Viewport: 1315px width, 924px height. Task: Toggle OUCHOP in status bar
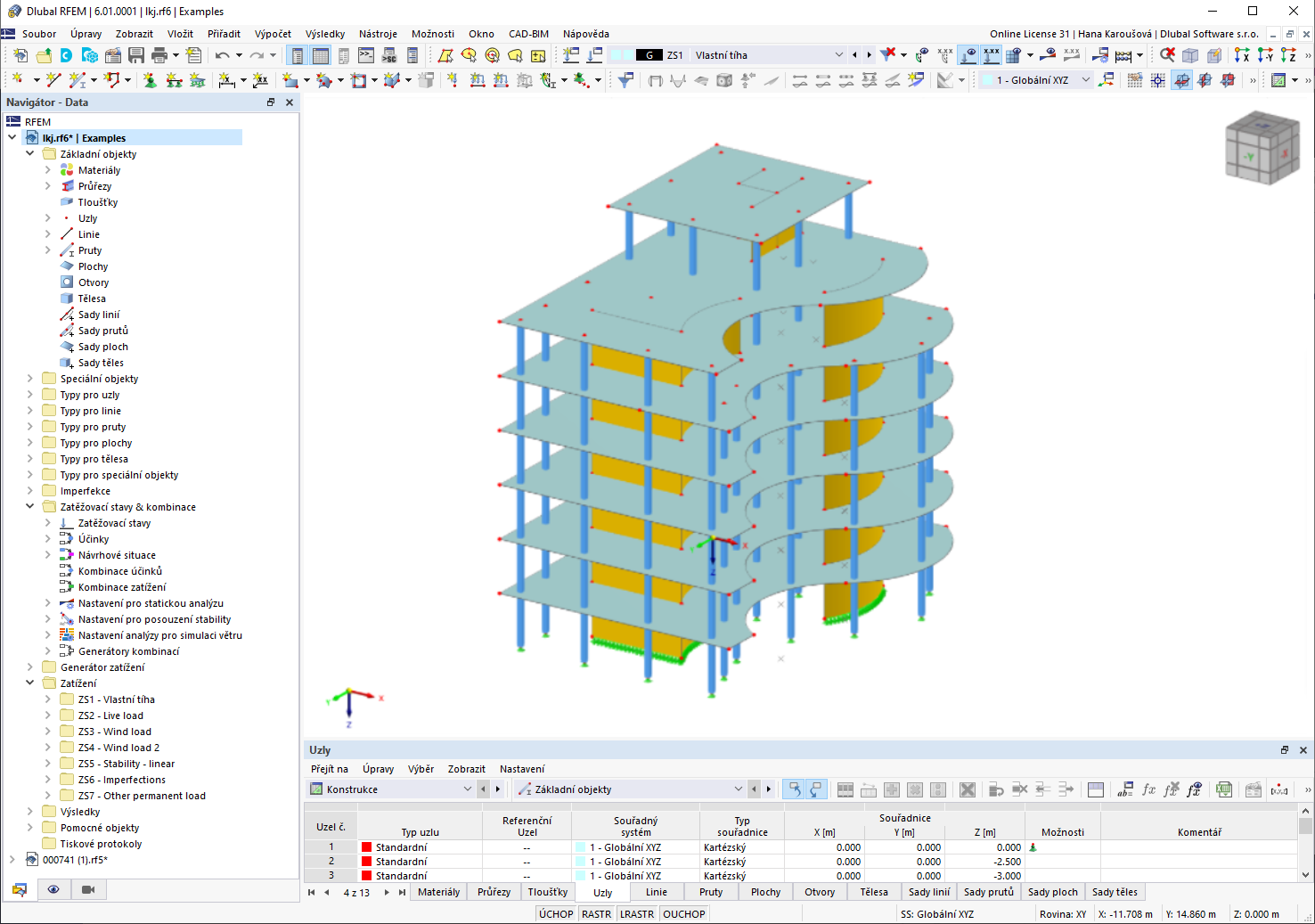tap(684, 914)
